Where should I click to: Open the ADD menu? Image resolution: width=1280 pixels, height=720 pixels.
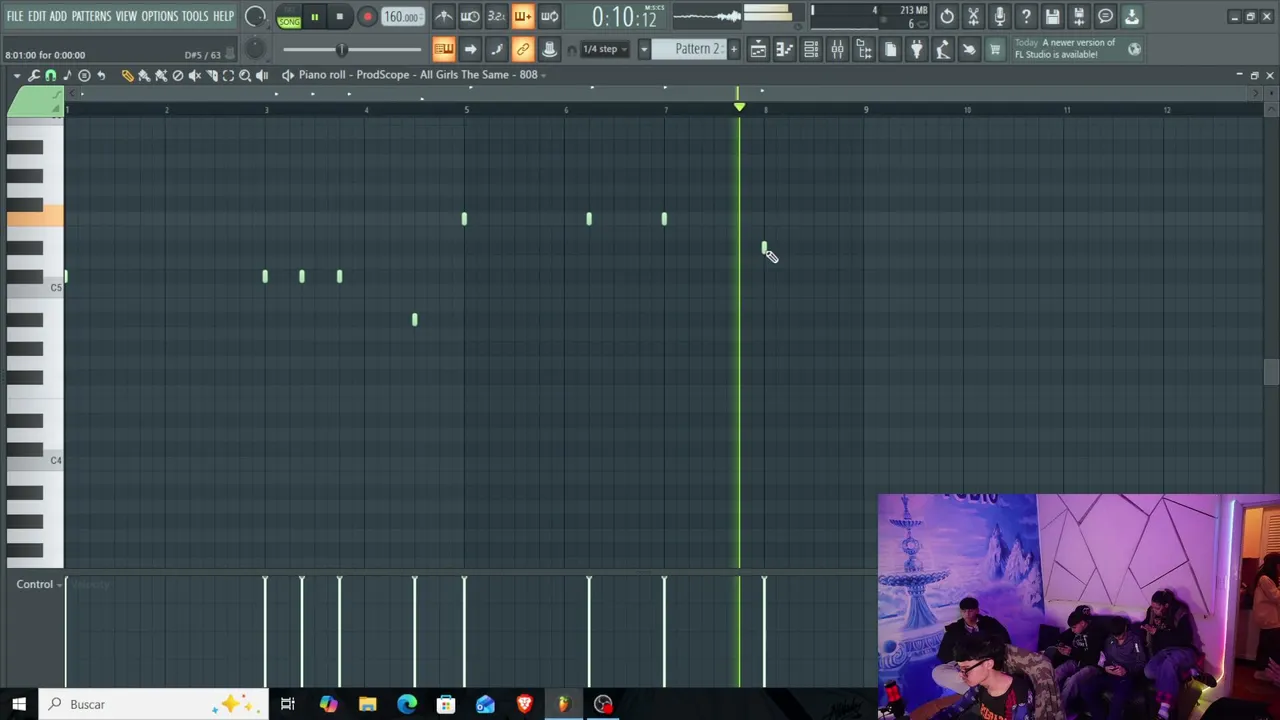tap(58, 16)
